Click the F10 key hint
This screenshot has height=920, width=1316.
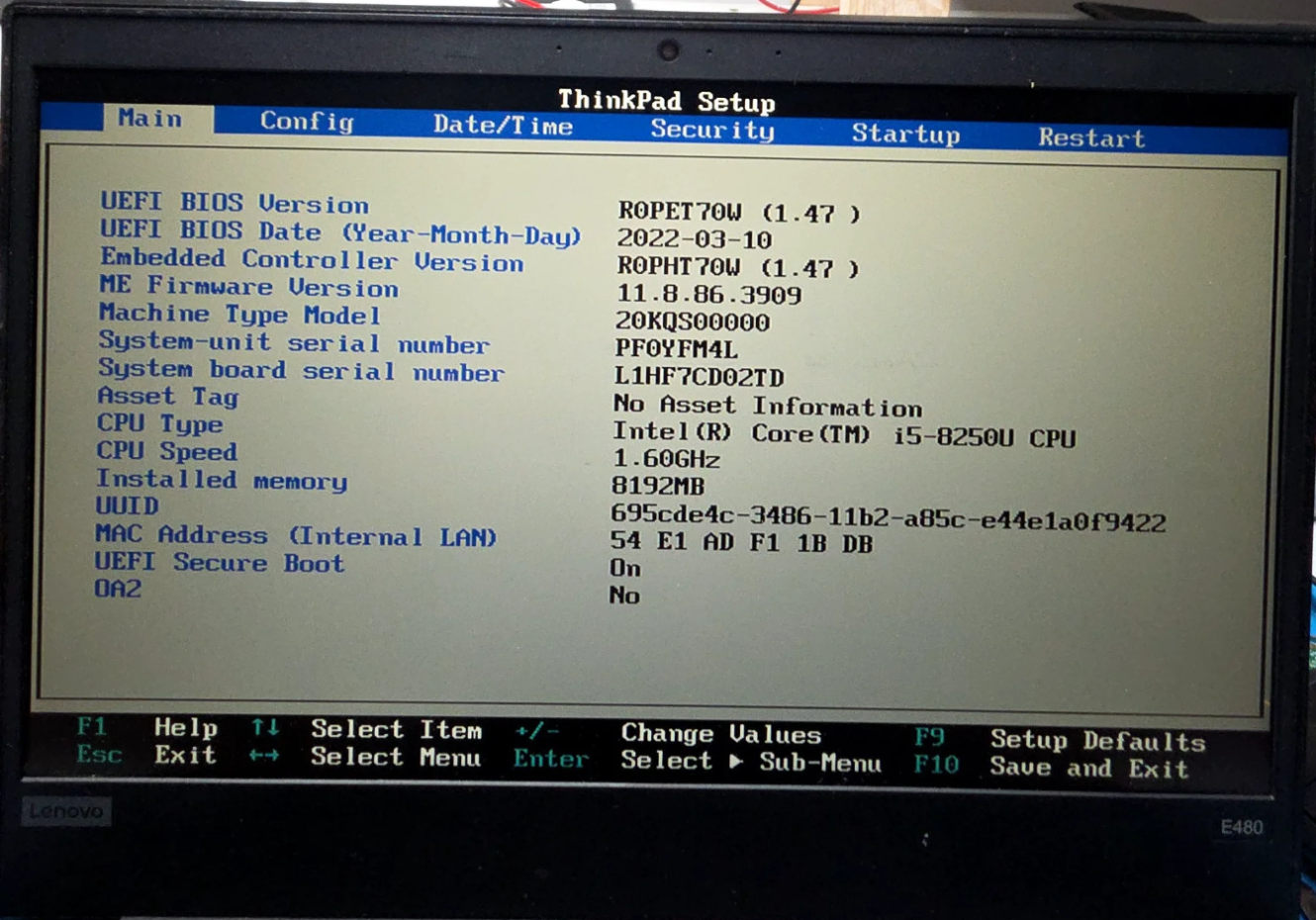click(936, 764)
